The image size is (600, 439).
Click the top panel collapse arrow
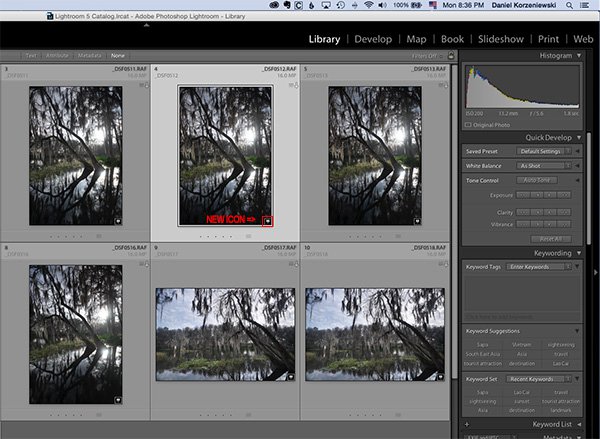coord(147,25)
